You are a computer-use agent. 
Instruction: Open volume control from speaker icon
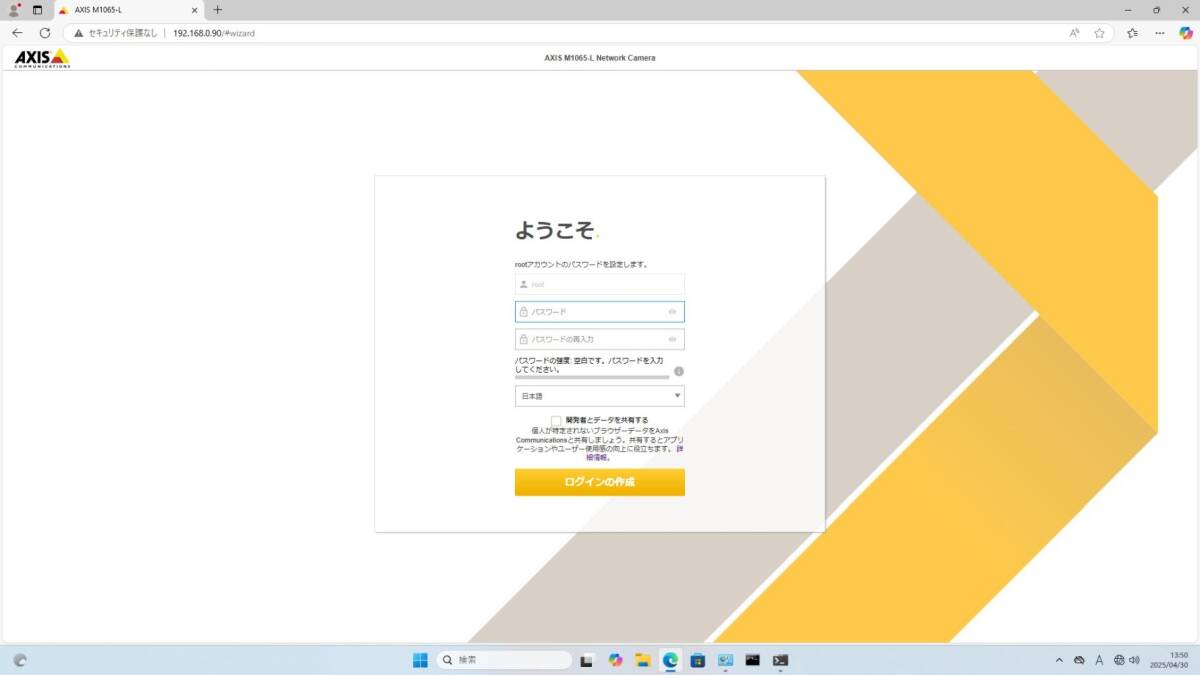pyautogui.click(x=1134, y=660)
